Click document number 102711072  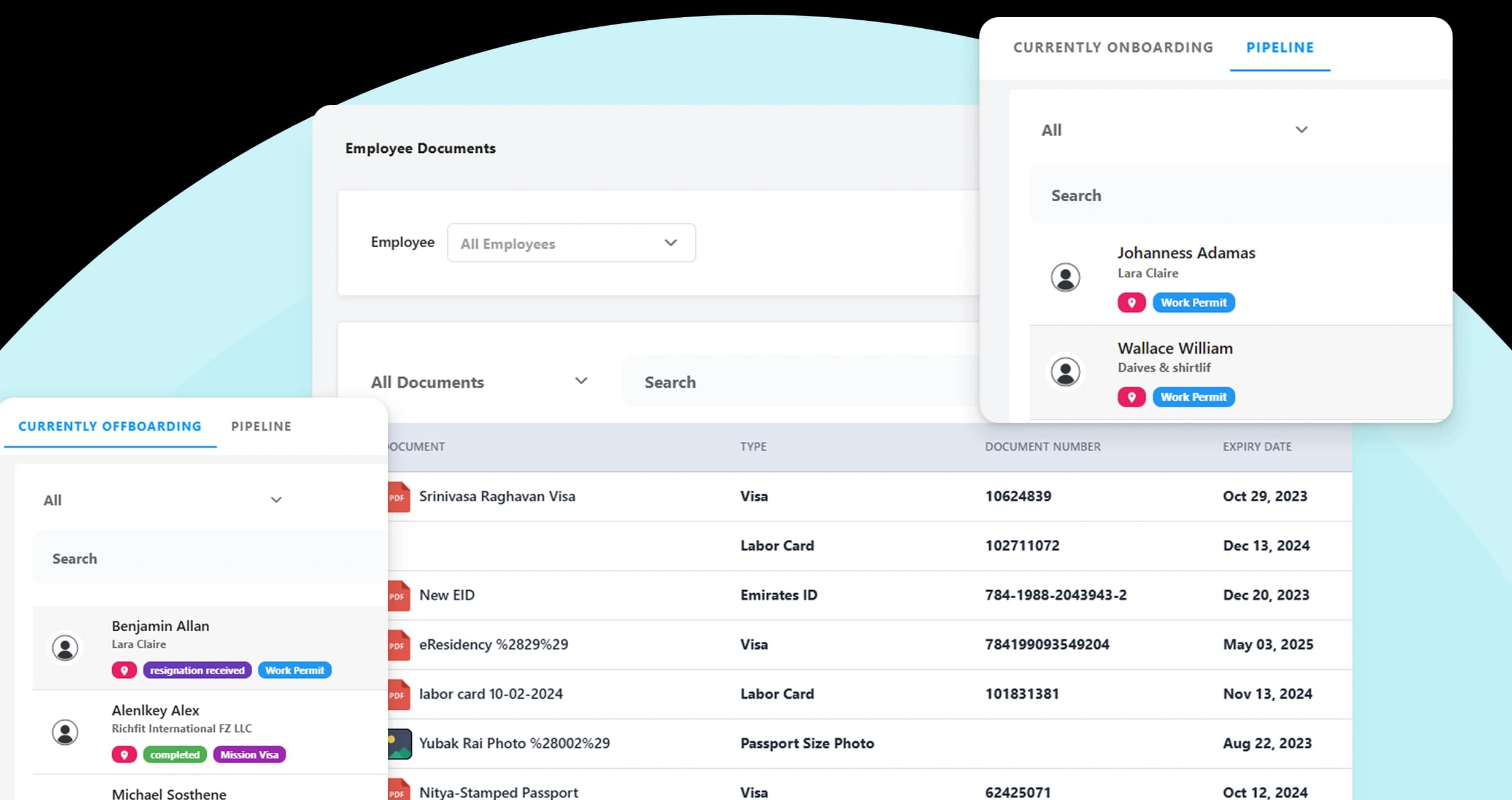pos(1022,545)
